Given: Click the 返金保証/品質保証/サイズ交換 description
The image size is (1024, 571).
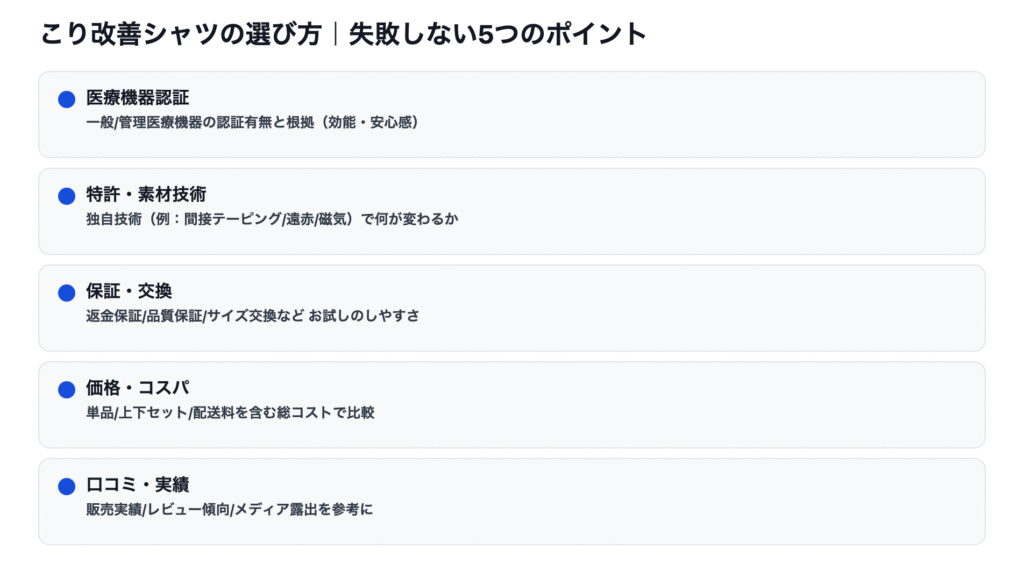Looking at the screenshot, I should pyautogui.click(x=252, y=316).
